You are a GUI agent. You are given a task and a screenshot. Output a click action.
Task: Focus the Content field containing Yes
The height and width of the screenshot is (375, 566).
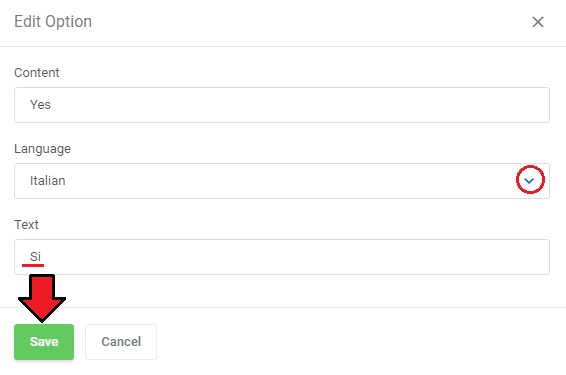click(x=282, y=105)
